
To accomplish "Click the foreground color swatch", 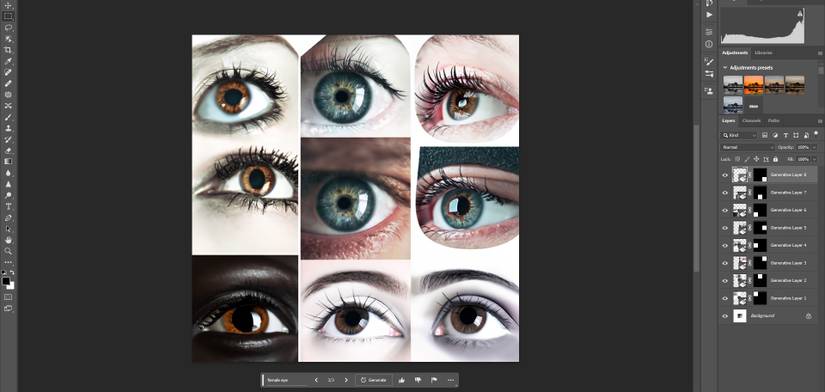I will 6,282.
